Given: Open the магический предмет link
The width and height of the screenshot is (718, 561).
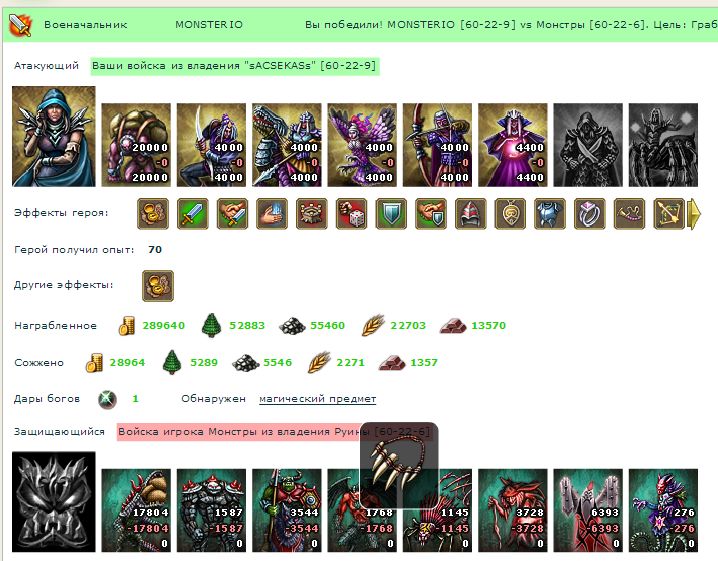Looking at the screenshot, I should click(x=317, y=399).
